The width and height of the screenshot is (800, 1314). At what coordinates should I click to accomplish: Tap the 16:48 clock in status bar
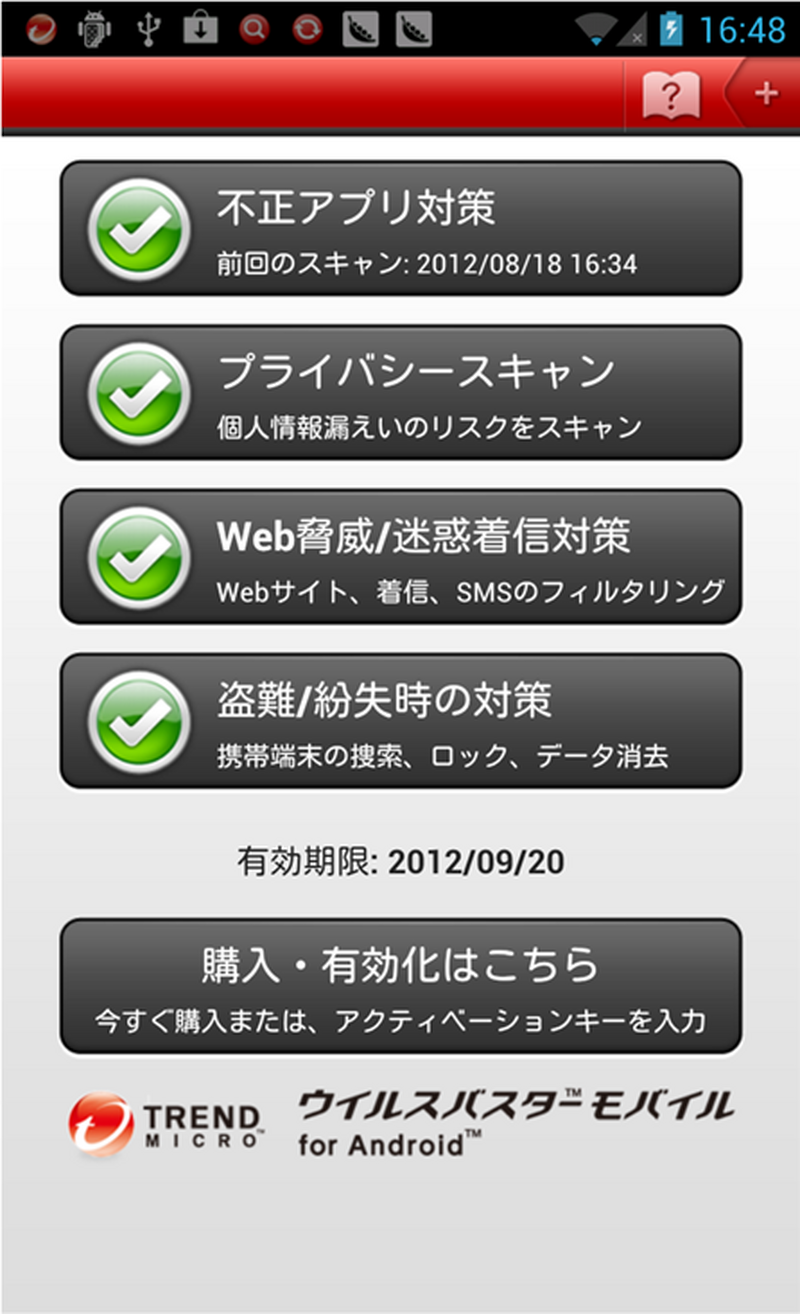point(742,29)
